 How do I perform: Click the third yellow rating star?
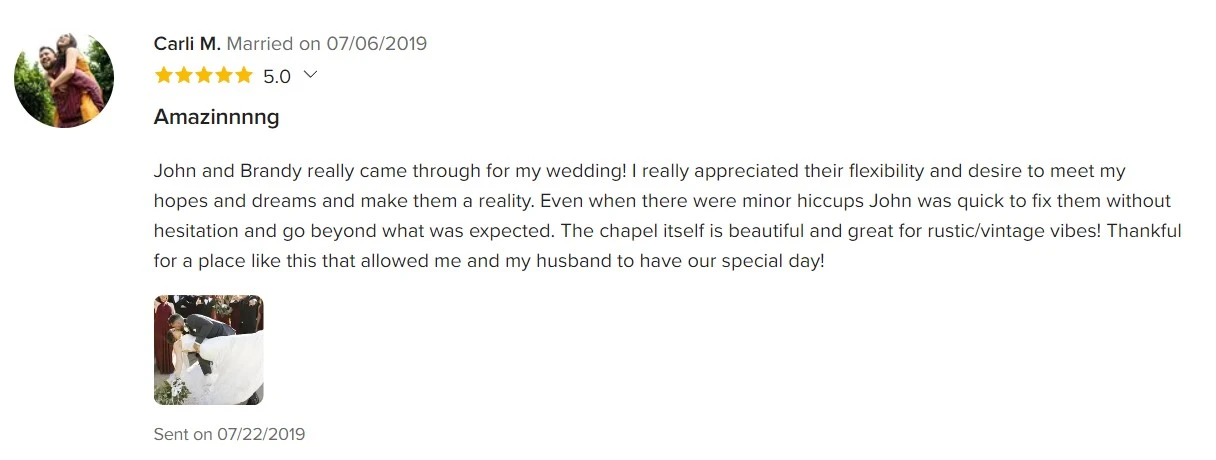click(x=204, y=75)
